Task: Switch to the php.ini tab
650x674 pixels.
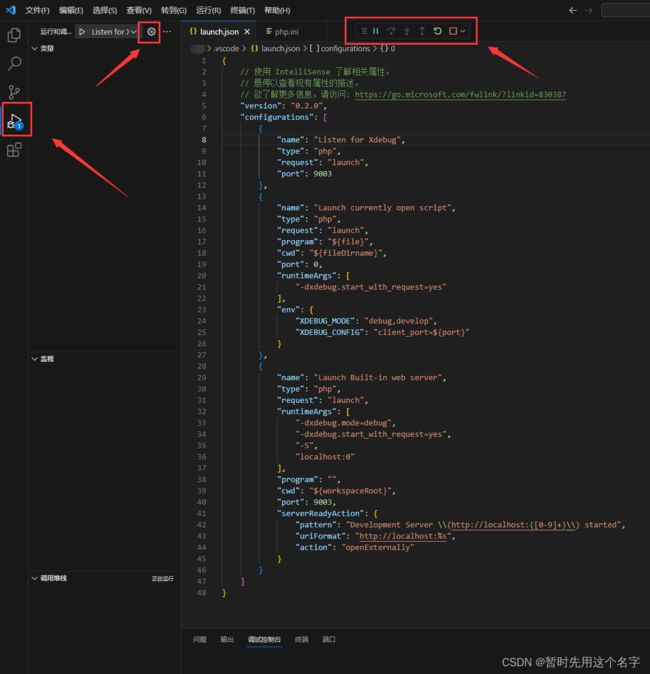Action: [x=282, y=31]
